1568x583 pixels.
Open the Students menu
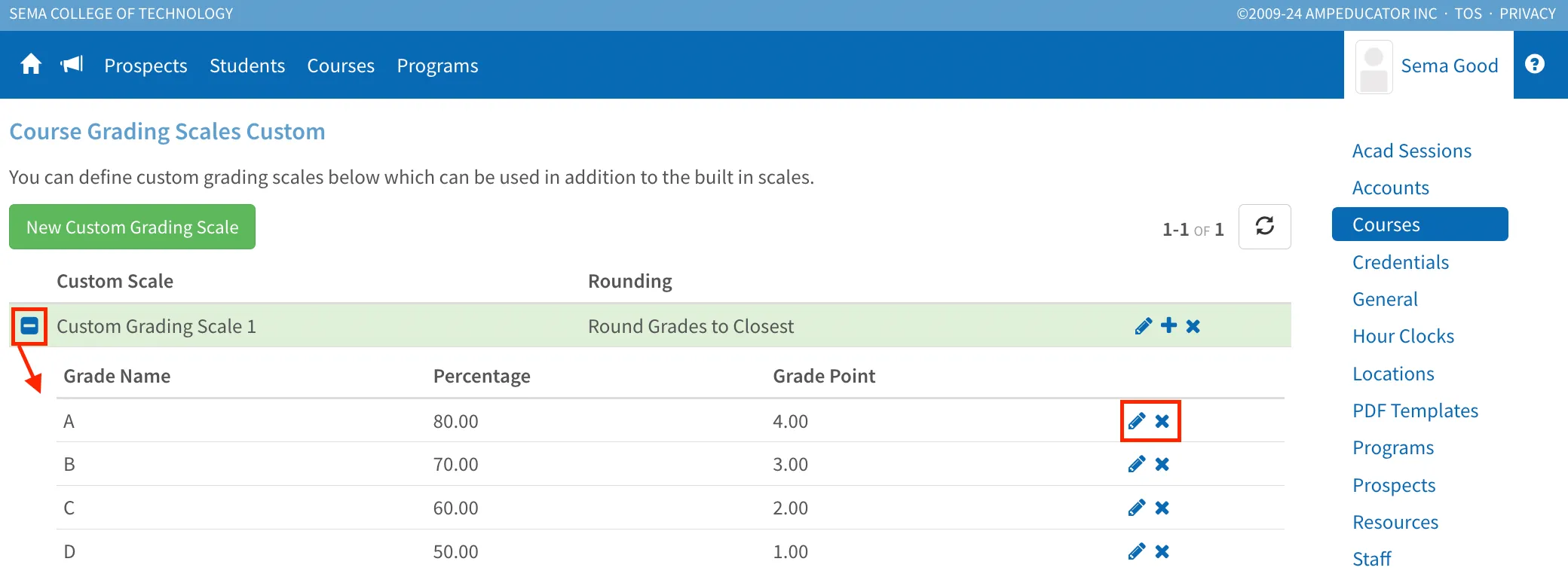(247, 66)
